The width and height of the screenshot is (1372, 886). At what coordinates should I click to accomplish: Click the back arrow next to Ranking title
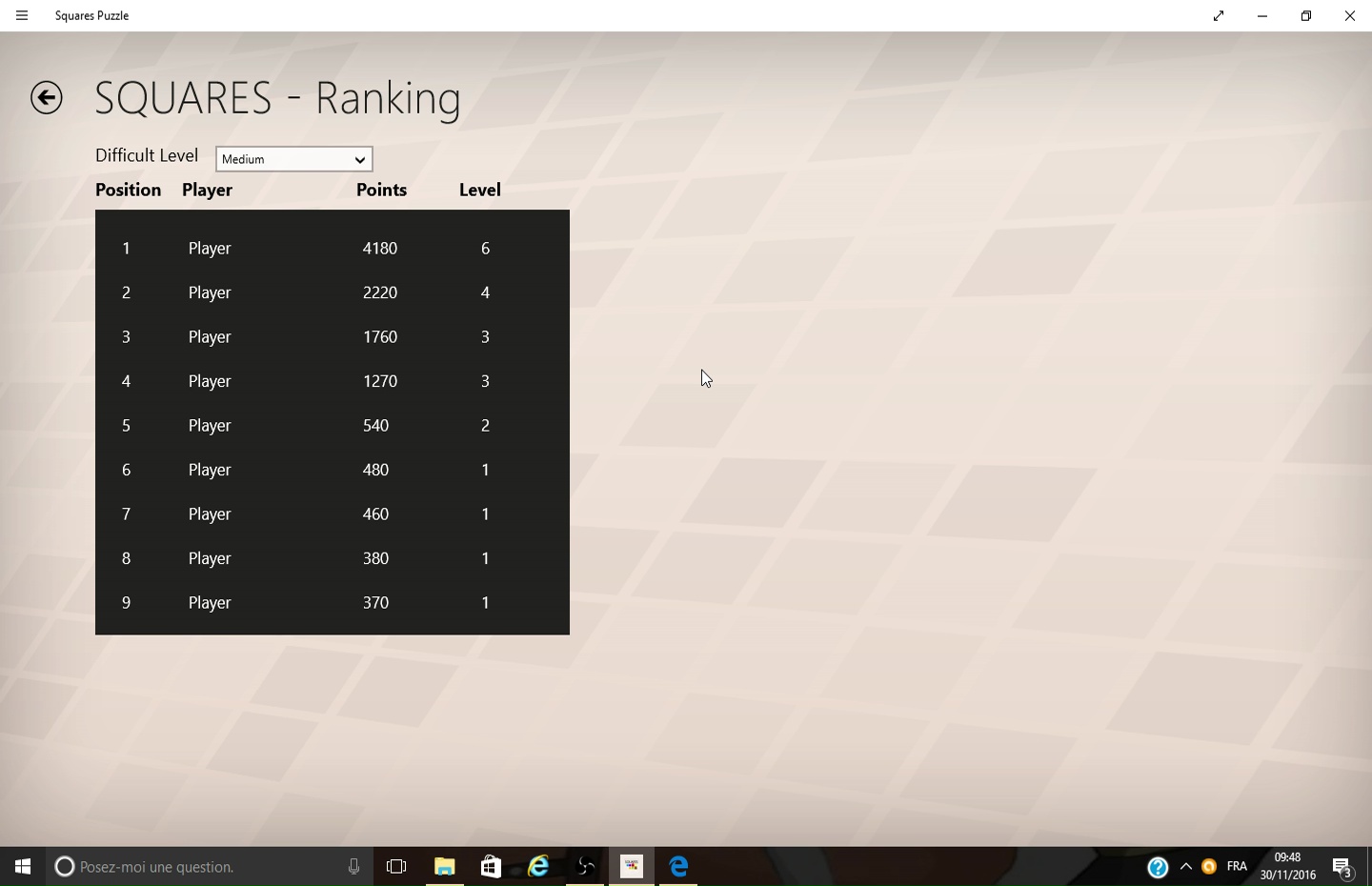46,97
